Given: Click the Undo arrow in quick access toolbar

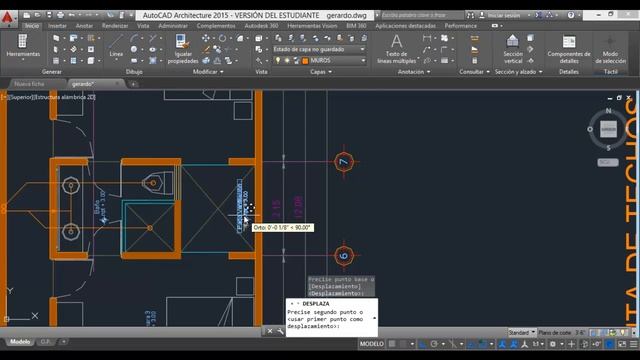Looking at the screenshot, I should coord(72,15).
